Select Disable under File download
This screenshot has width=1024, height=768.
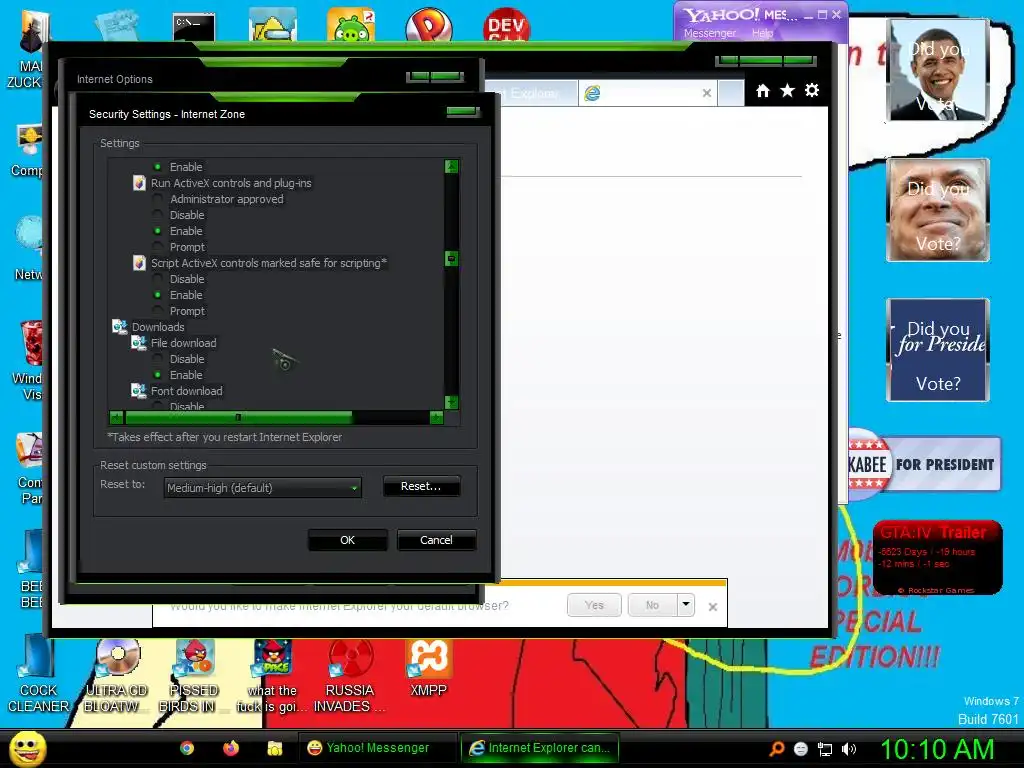[157, 359]
